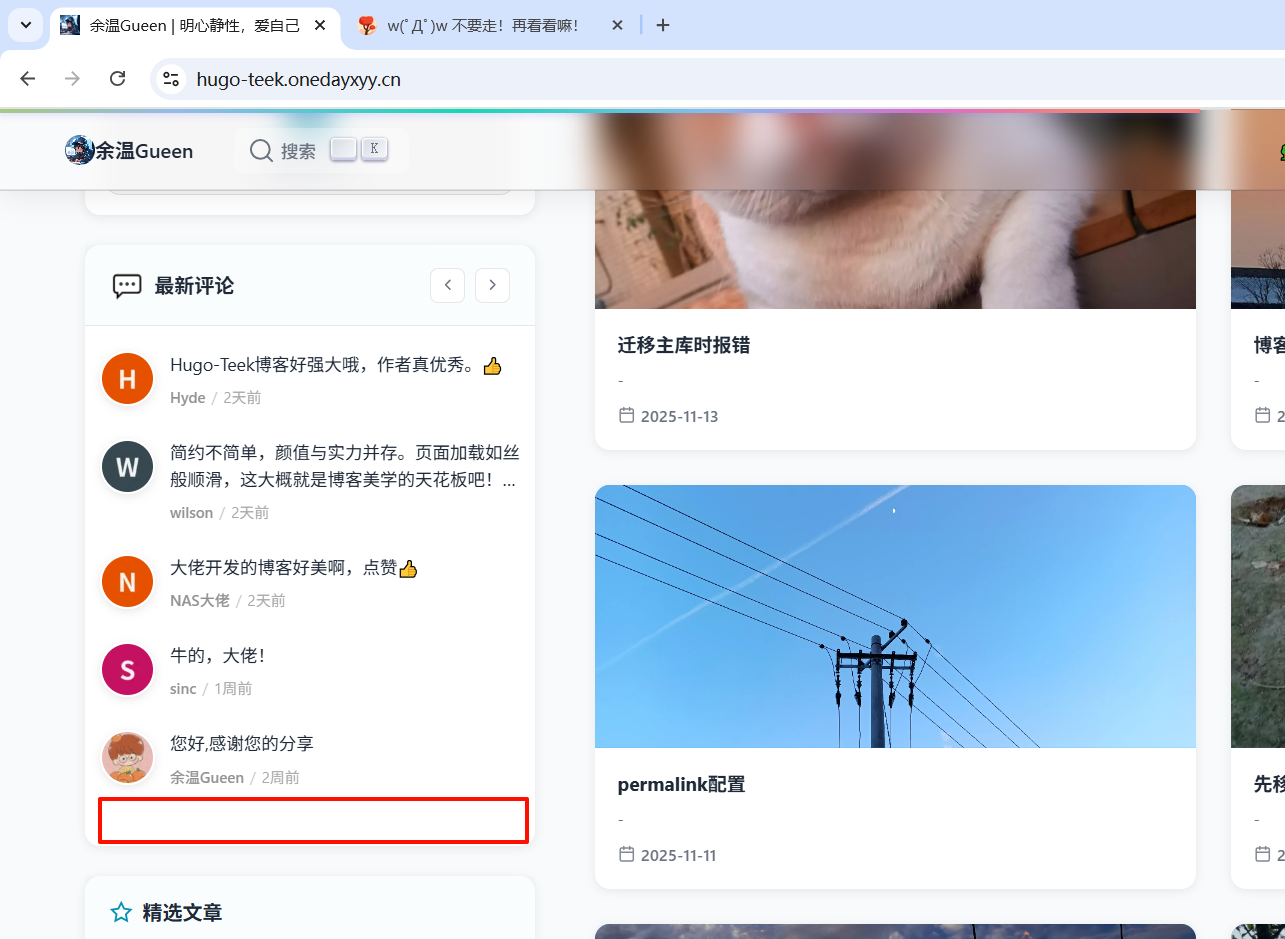Click the NAS大佬 orange N avatar

[x=127, y=582]
